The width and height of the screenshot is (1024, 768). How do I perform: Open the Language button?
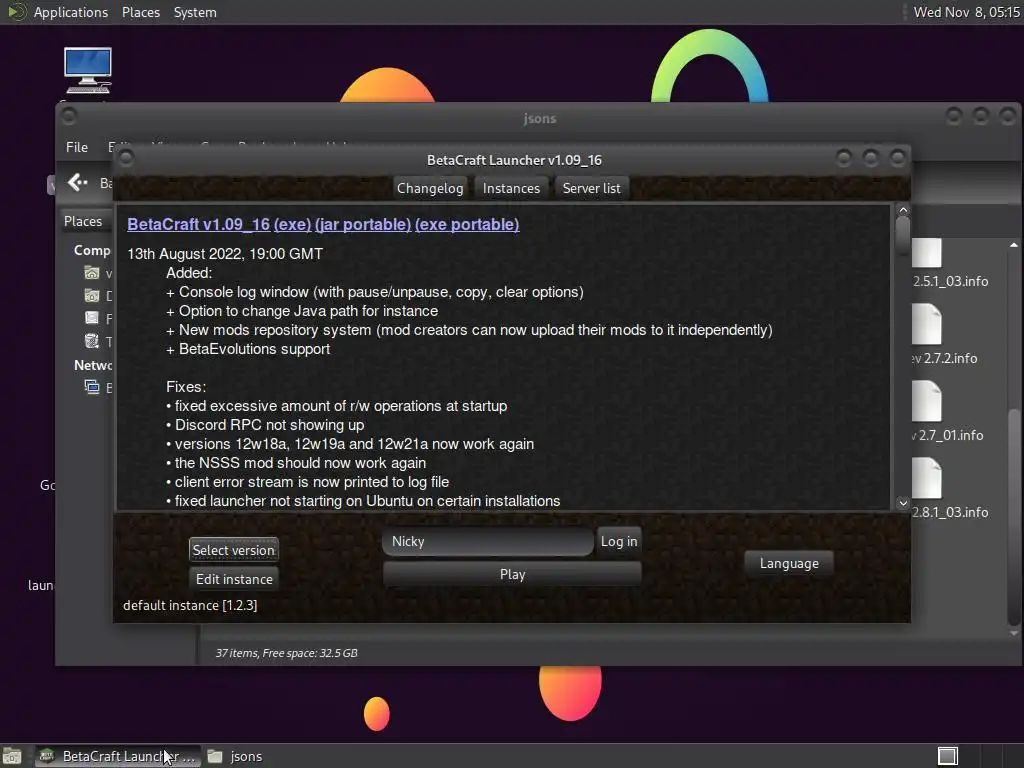pyautogui.click(x=789, y=563)
